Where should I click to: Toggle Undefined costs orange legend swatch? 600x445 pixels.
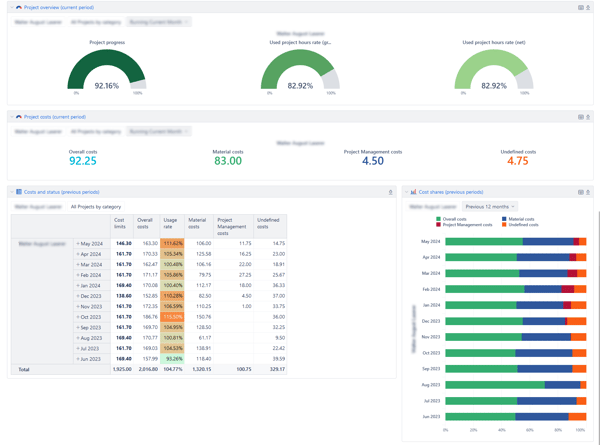pyautogui.click(x=504, y=225)
